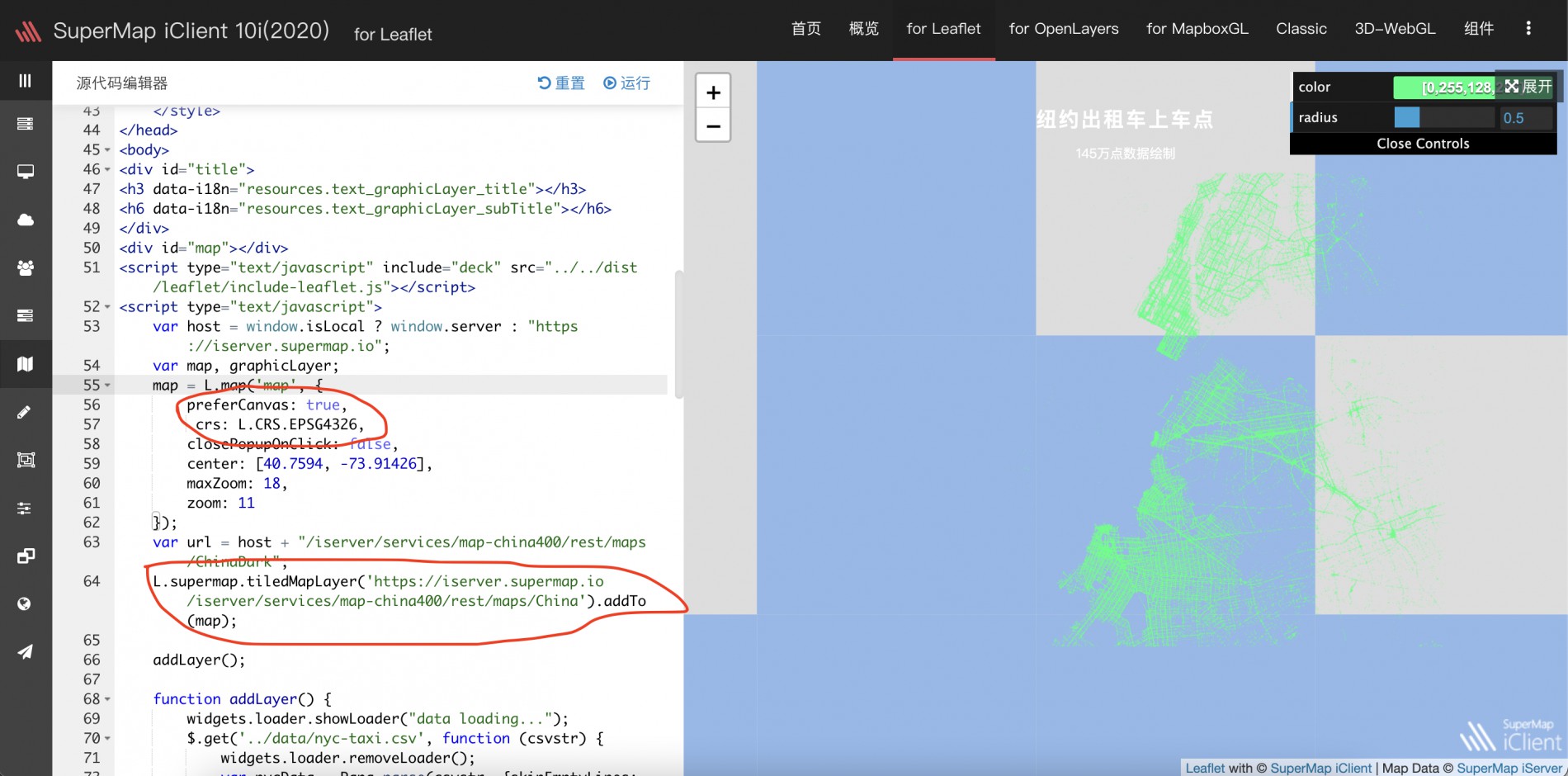Switch to the Classic tab
Image resolution: width=1568 pixels, height=776 pixels.
point(1301,29)
